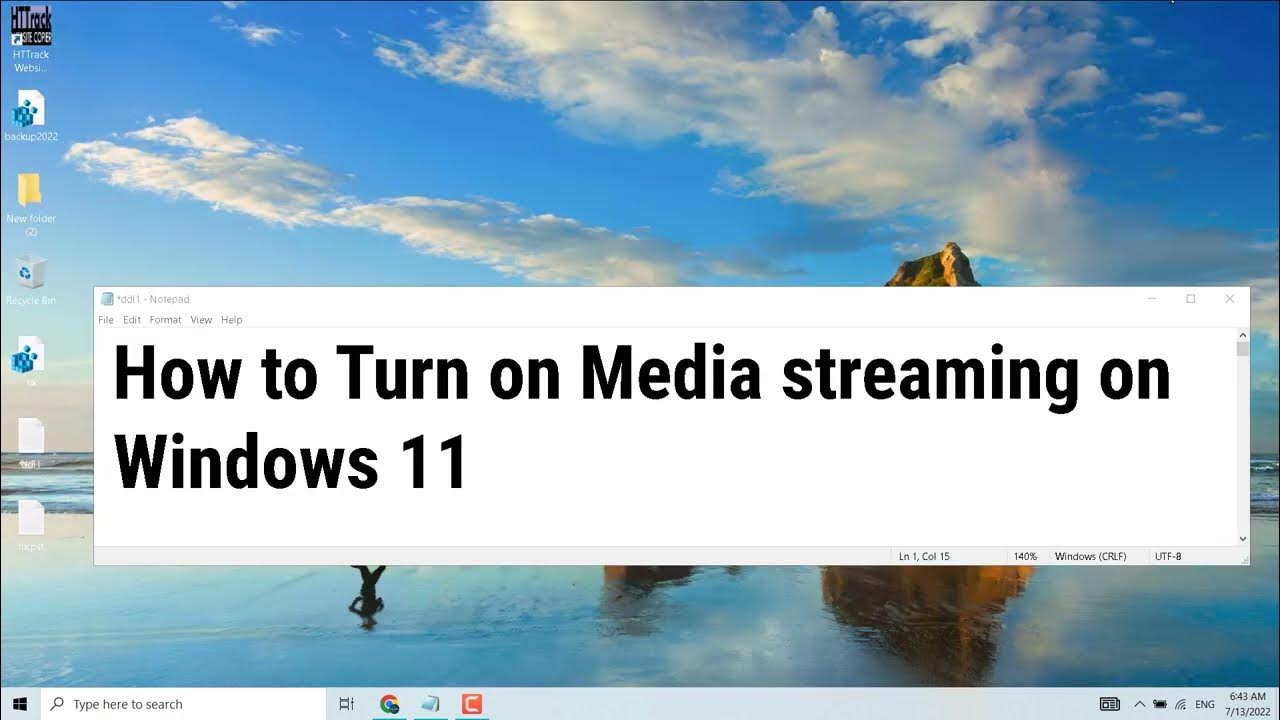Click the Notepad title bar document icon

click(x=107, y=298)
